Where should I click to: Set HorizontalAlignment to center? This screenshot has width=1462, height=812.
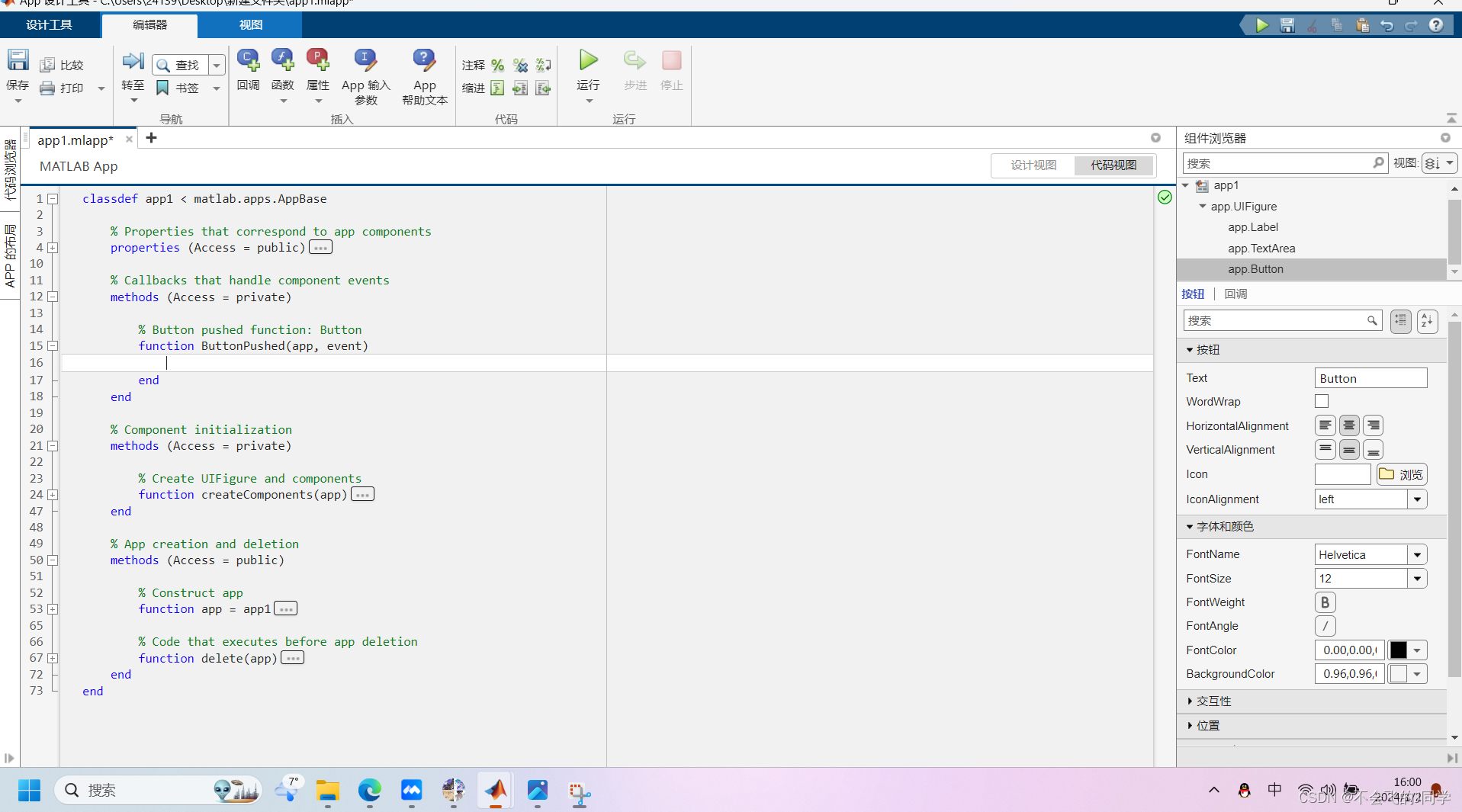point(1349,425)
